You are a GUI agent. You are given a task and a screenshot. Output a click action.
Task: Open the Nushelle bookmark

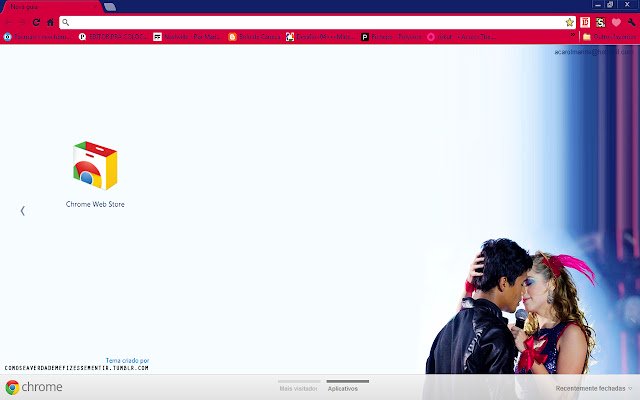(x=188, y=37)
